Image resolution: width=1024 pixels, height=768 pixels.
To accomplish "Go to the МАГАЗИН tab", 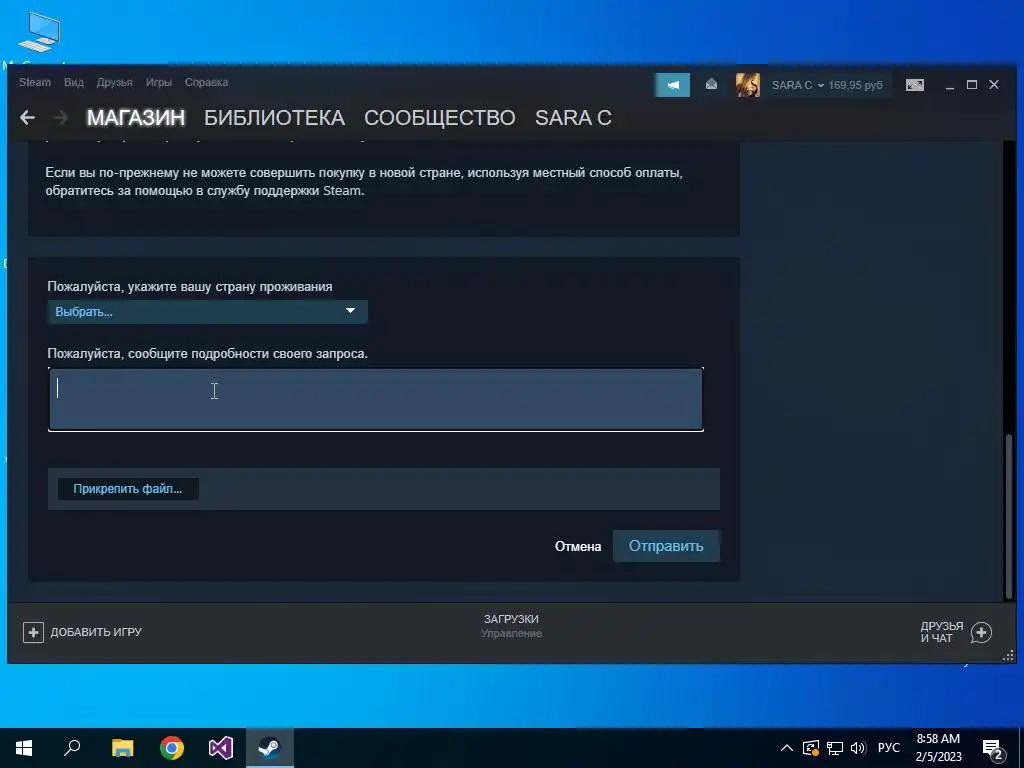I will [x=136, y=118].
